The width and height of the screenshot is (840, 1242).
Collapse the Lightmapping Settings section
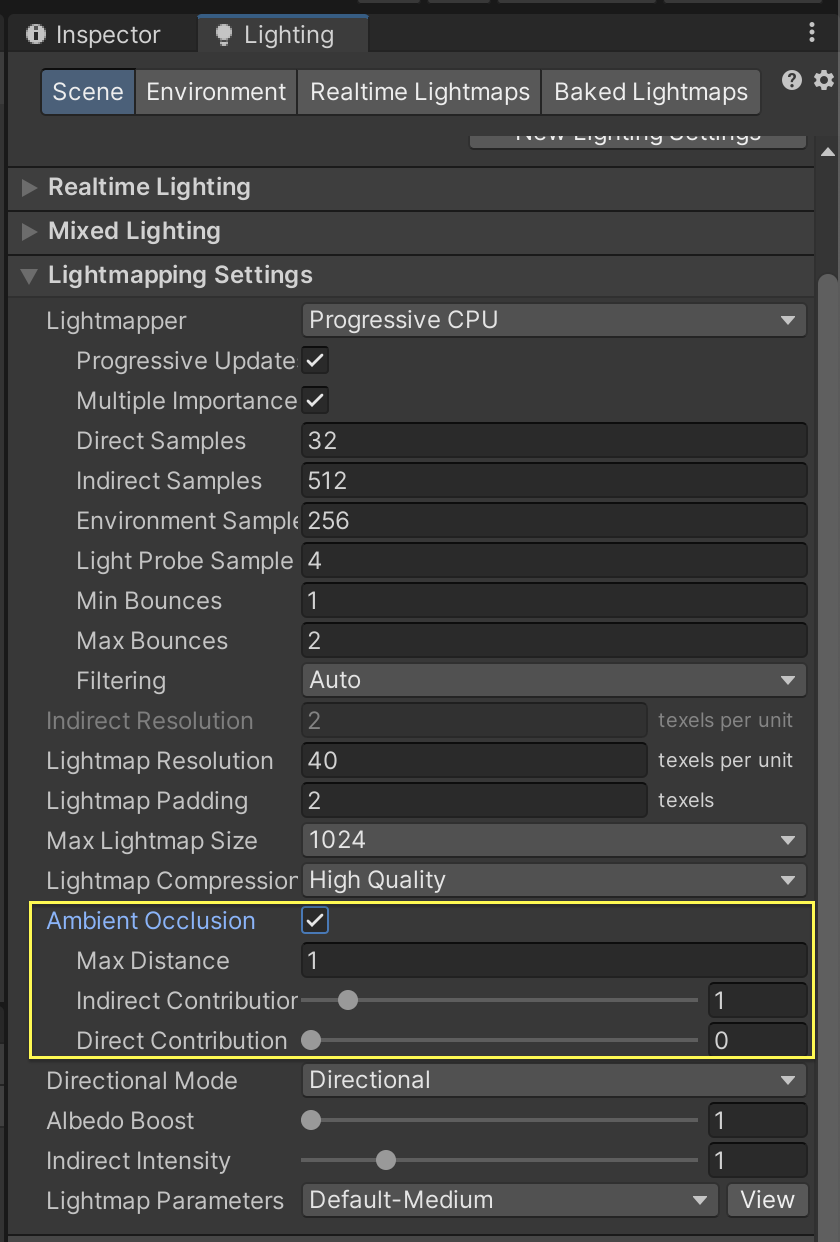pos(28,275)
